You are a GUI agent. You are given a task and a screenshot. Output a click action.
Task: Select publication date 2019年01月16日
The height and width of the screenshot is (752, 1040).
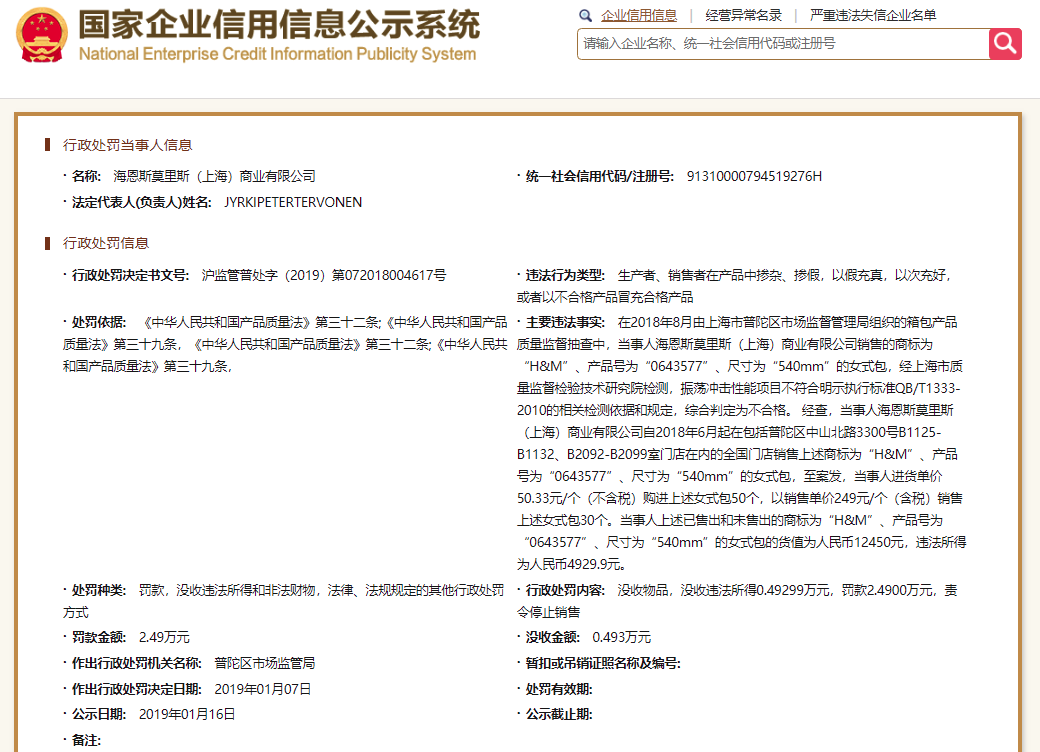pos(187,714)
